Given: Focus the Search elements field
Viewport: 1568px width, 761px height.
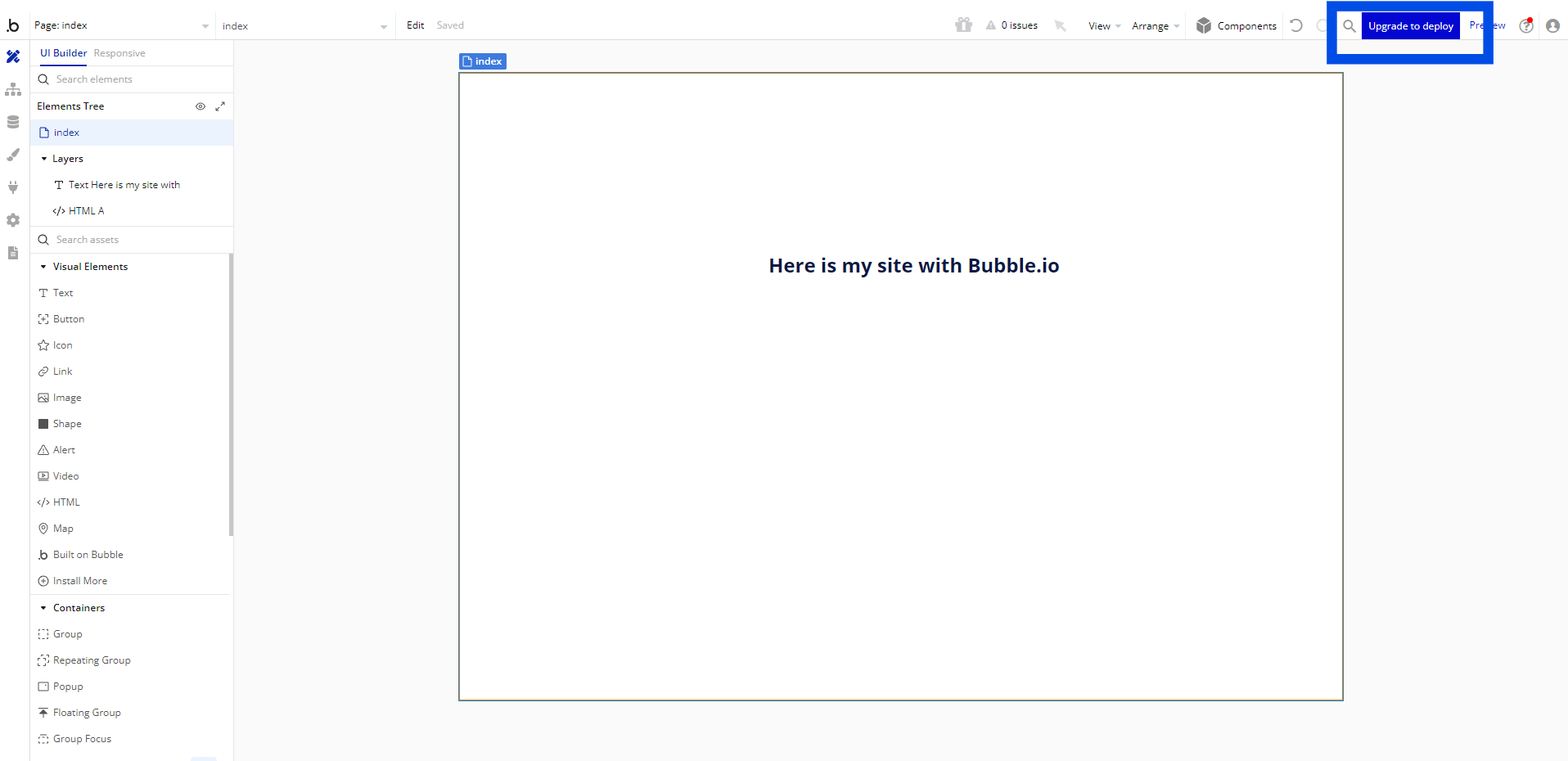Looking at the screenshot, I should tap(132, 79).
